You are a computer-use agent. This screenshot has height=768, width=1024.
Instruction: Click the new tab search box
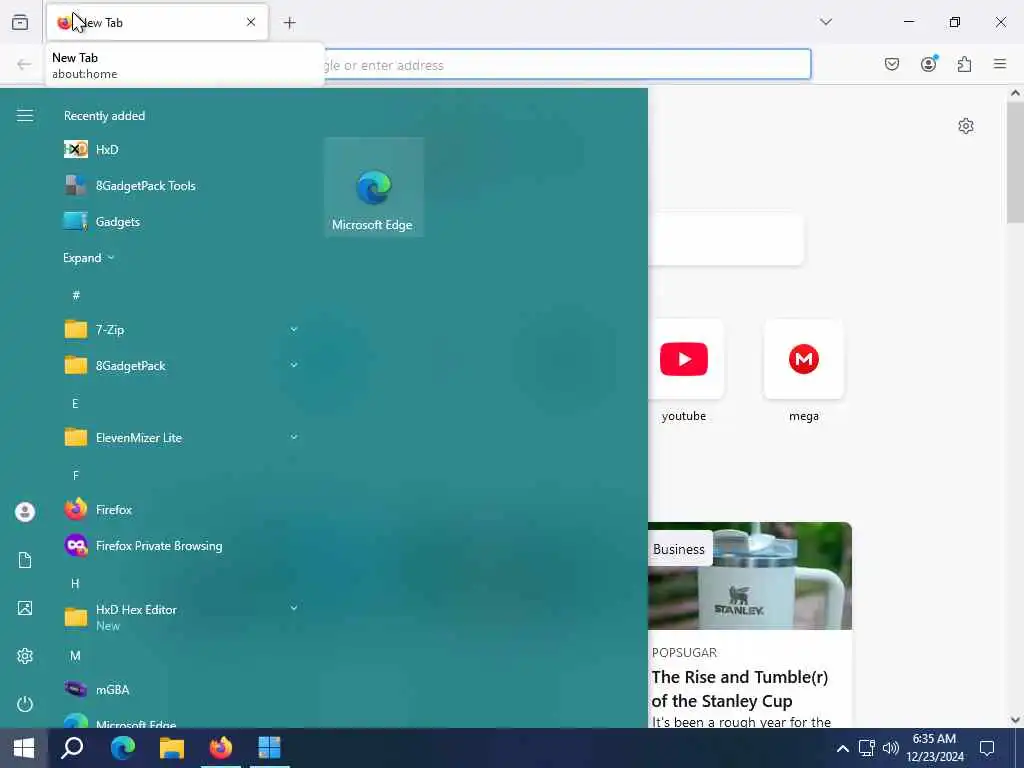(726, 239)
